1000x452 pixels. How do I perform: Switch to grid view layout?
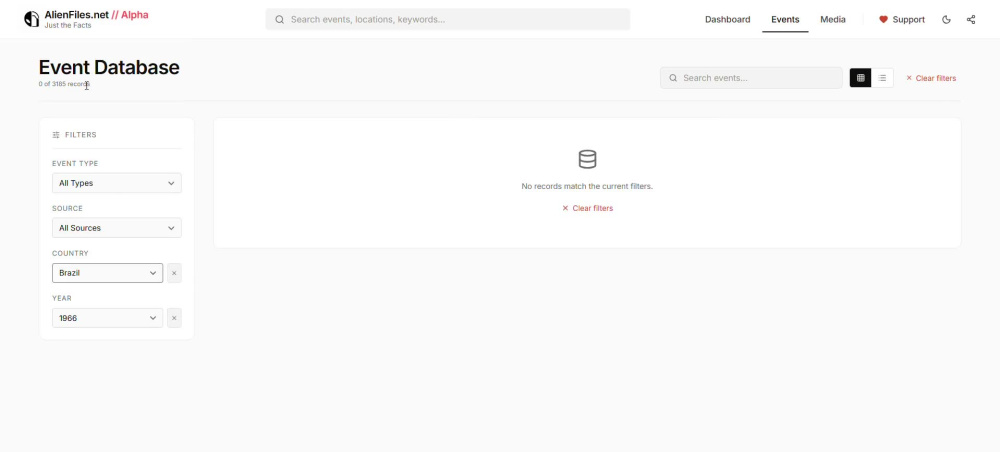[x=860, y=78]
